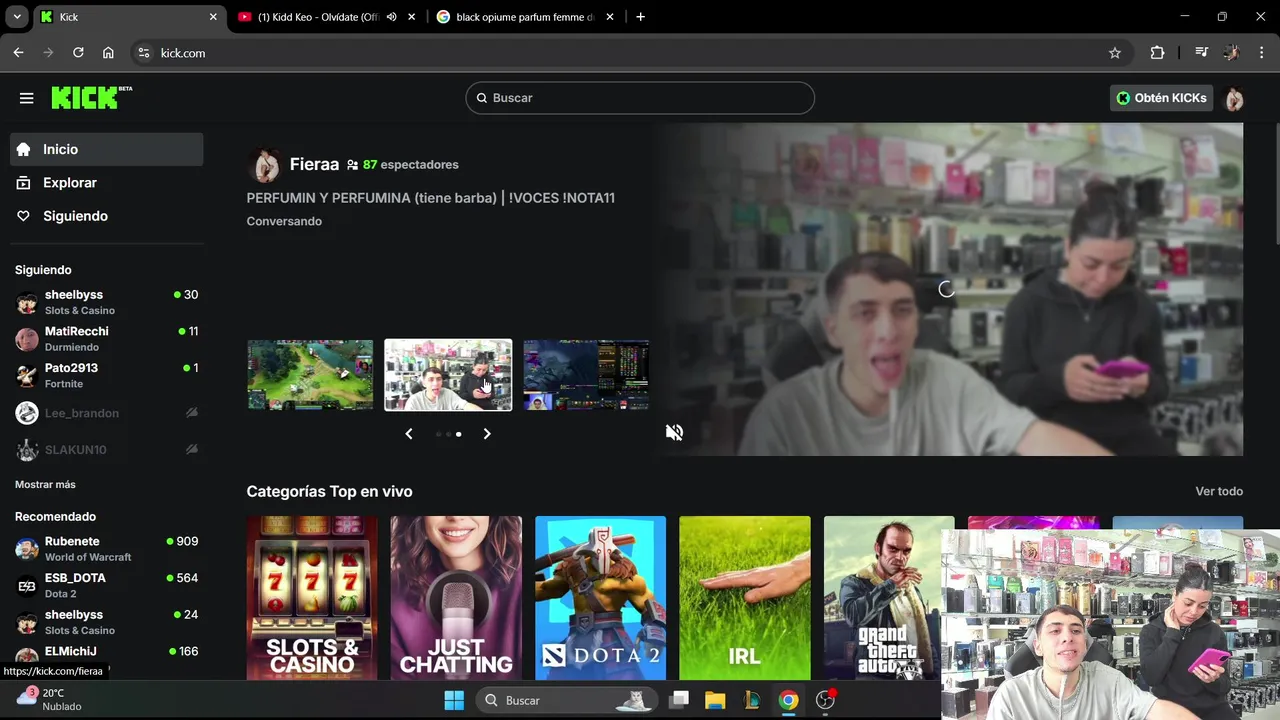Open the offline Lee_brandon channel

pos(107,413)
